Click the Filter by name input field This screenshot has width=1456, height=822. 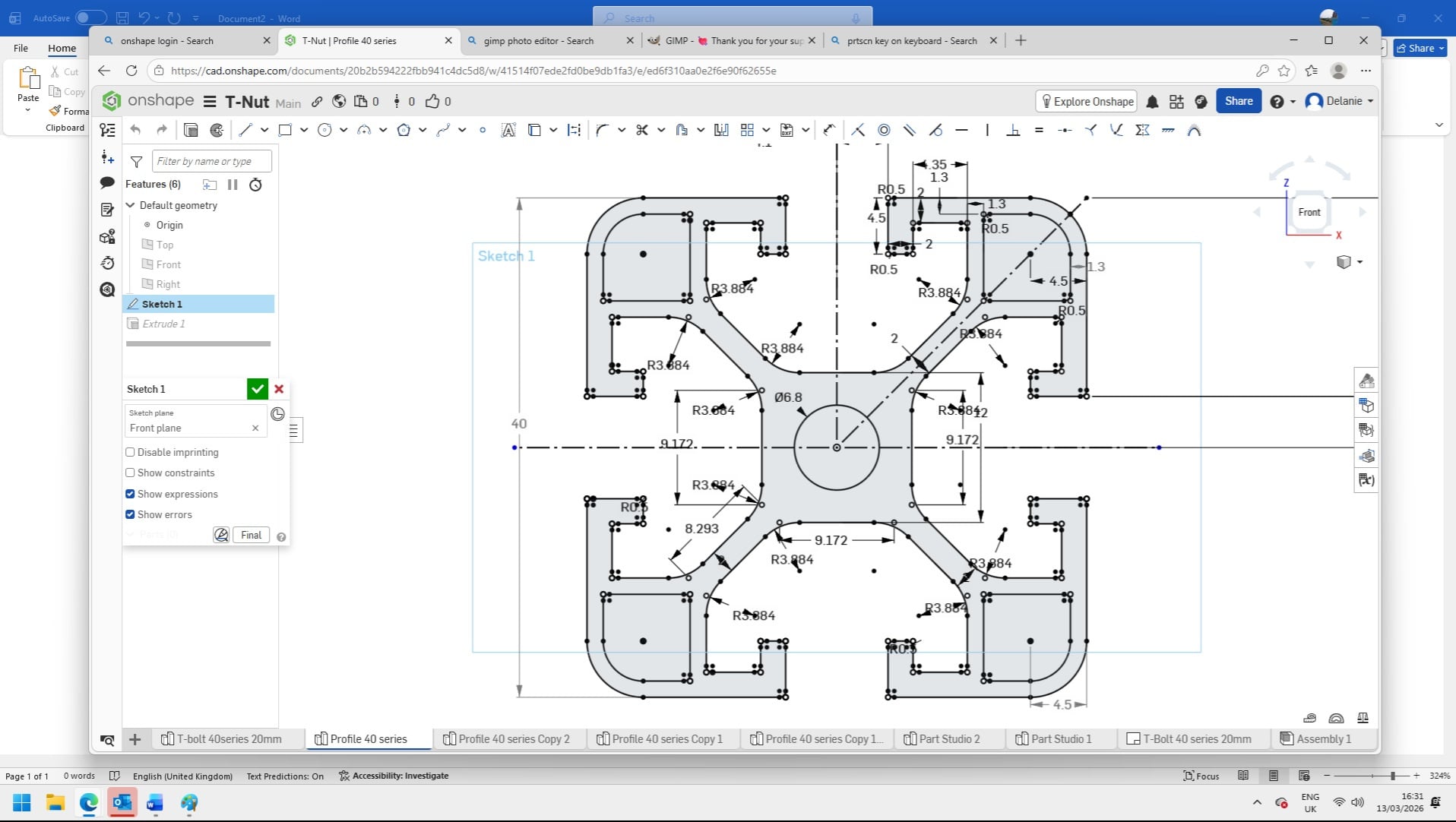pyautogui.click(x=211, y=161)
